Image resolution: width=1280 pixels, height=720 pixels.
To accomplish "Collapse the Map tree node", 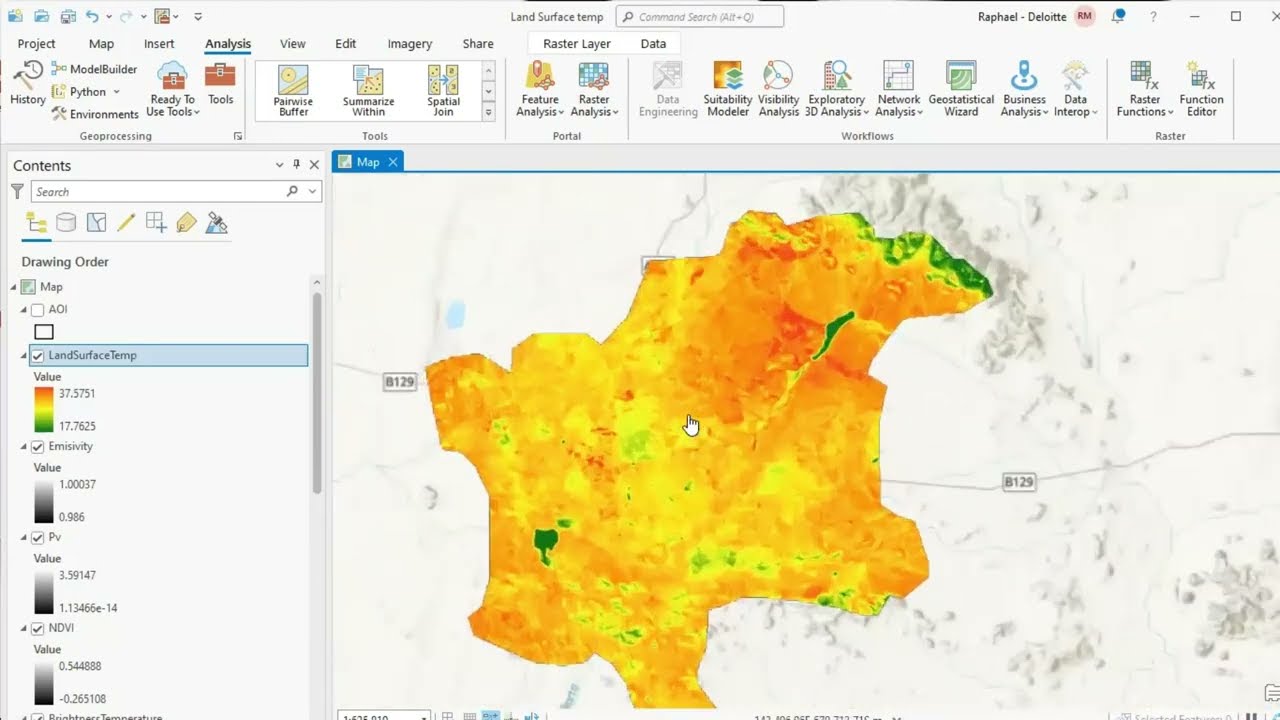I will (x=14, y=287).
